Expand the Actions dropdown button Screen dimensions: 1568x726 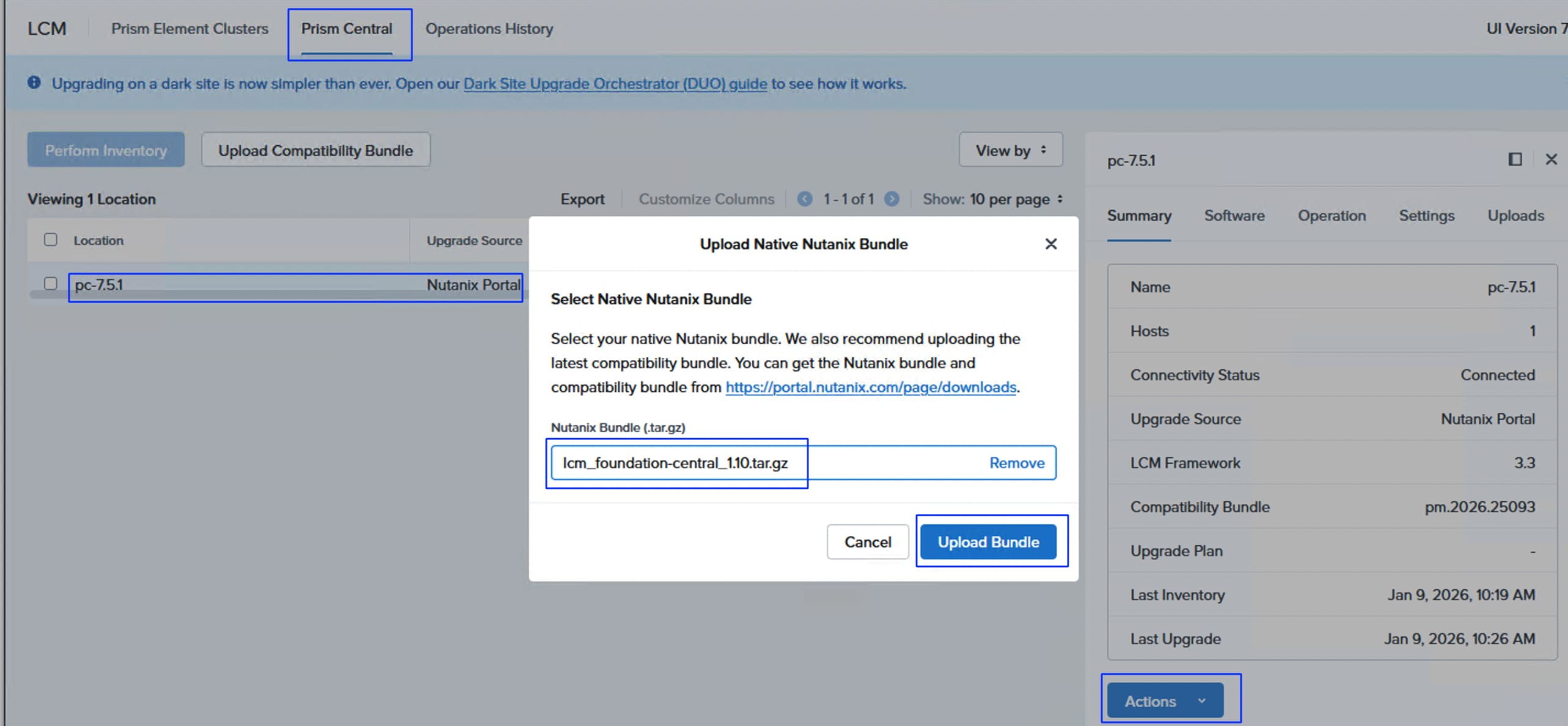(1165, 701)
